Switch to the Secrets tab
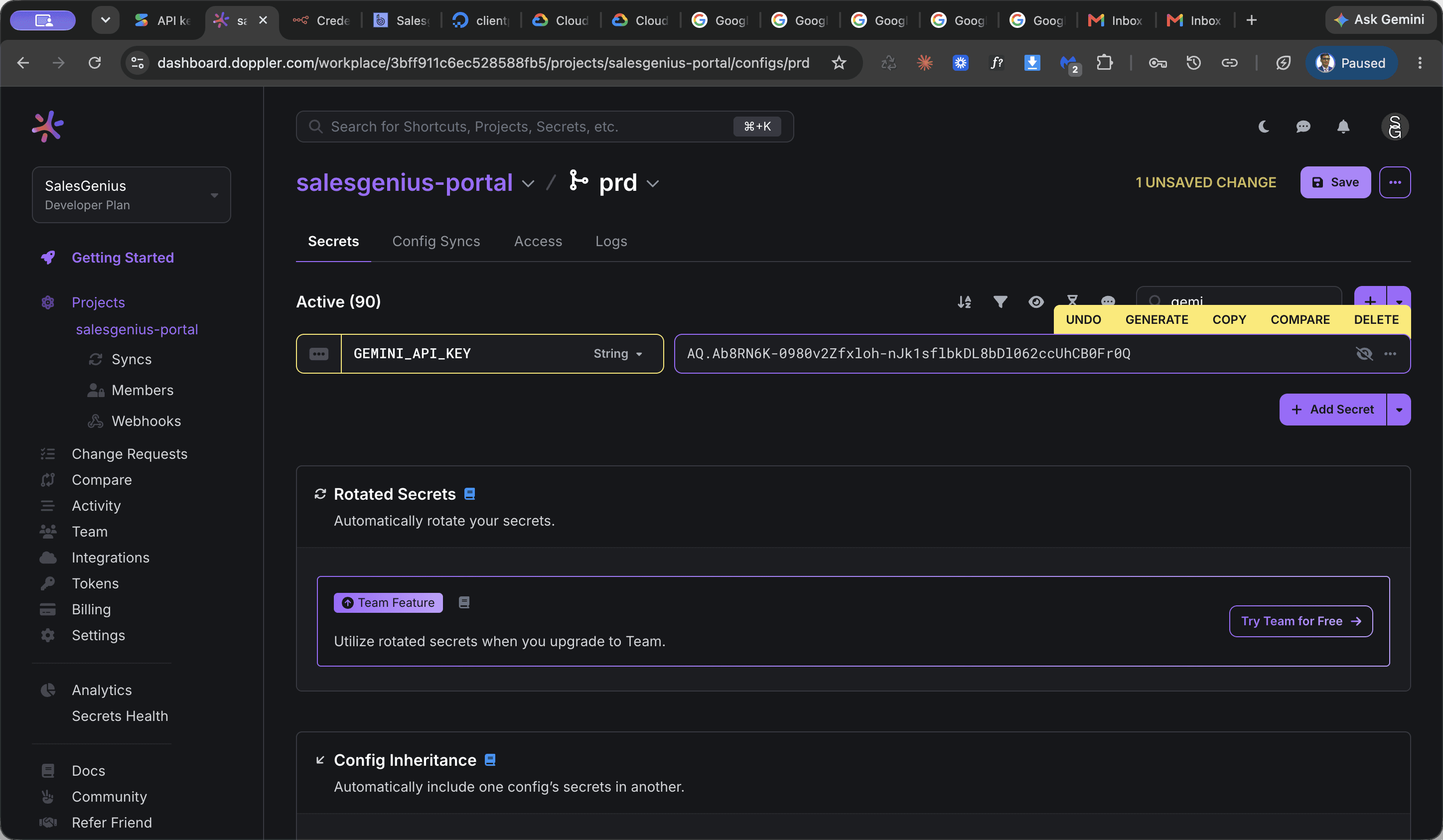 (x=333, y=241)
